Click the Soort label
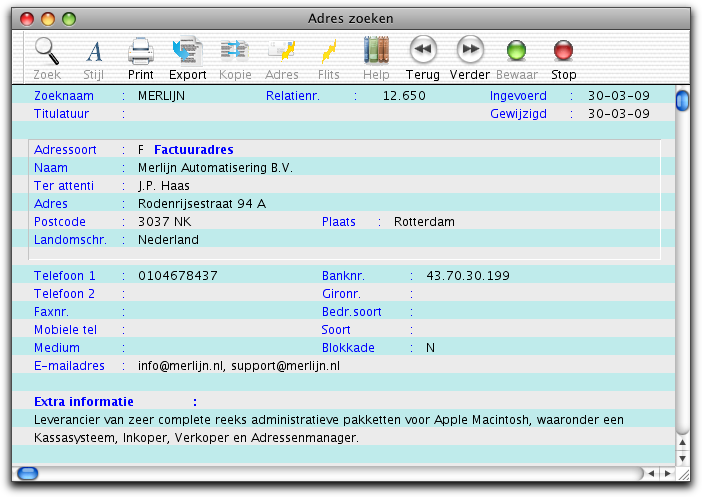 (x=336, y=330)
